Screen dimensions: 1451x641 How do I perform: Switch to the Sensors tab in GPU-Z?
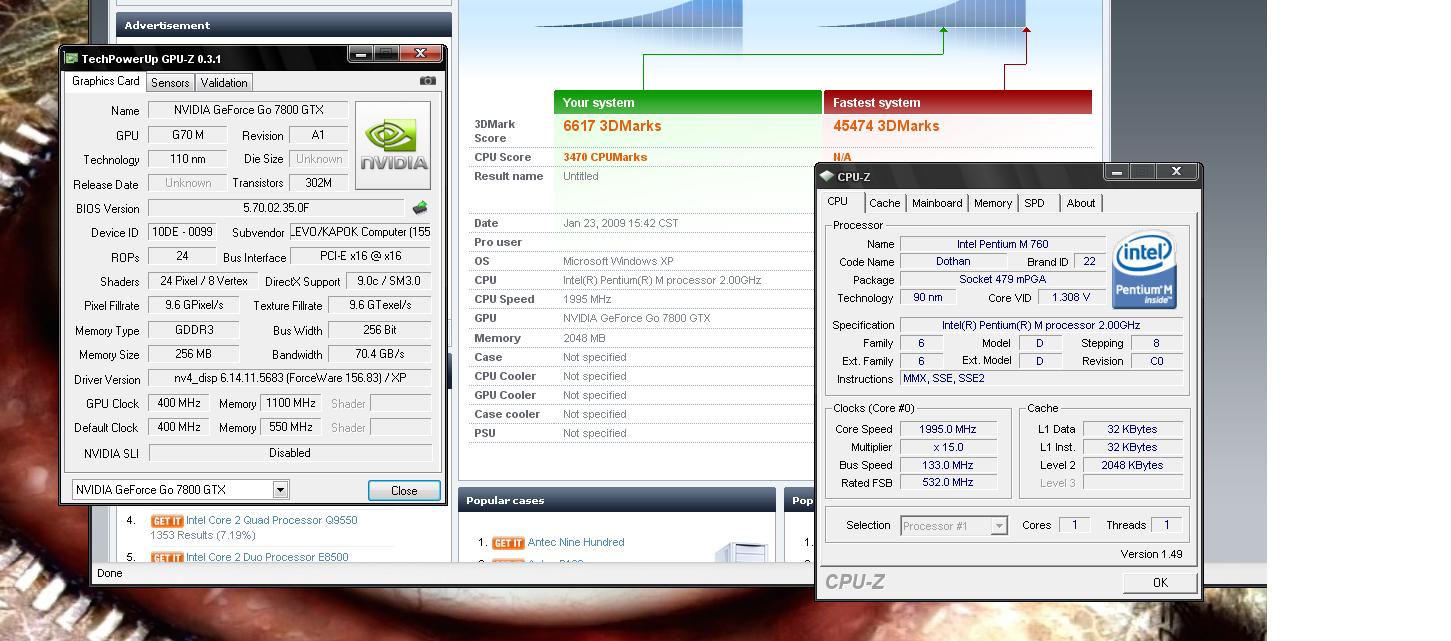point(171,83)
